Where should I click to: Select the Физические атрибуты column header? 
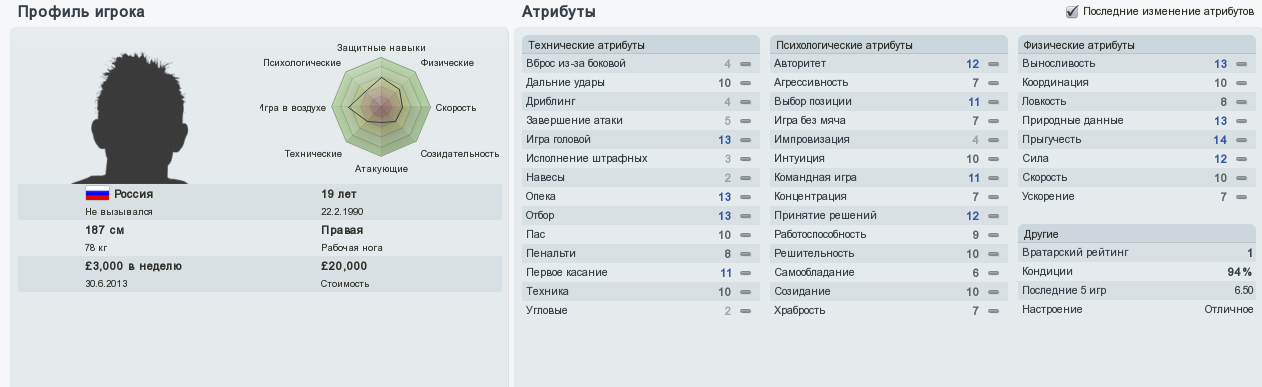(1137, 45)
